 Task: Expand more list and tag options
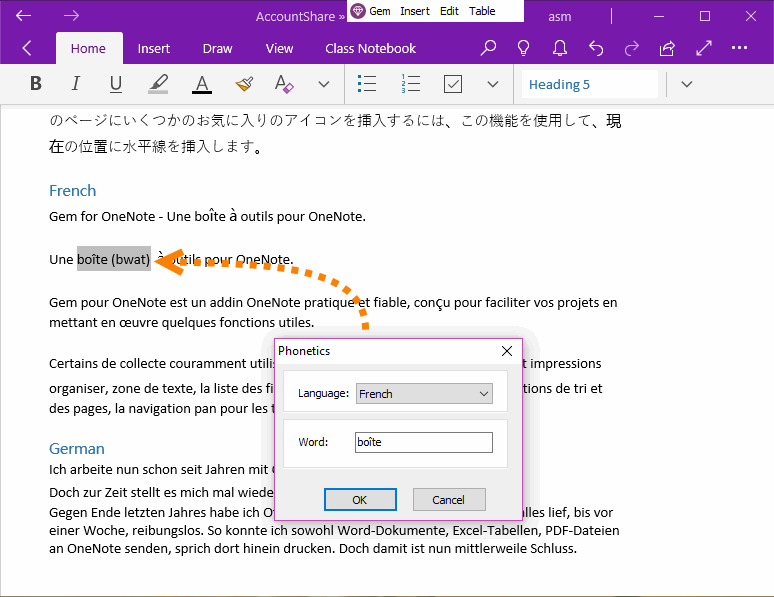(x=493, y=84)
